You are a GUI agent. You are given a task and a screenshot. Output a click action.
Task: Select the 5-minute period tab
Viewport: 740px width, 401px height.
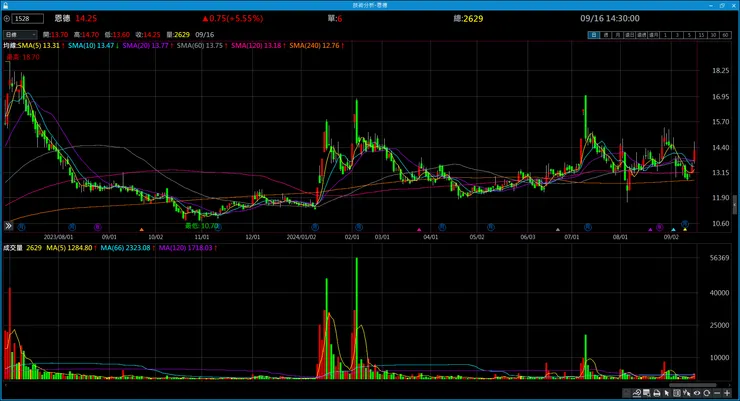click(689, 35)
